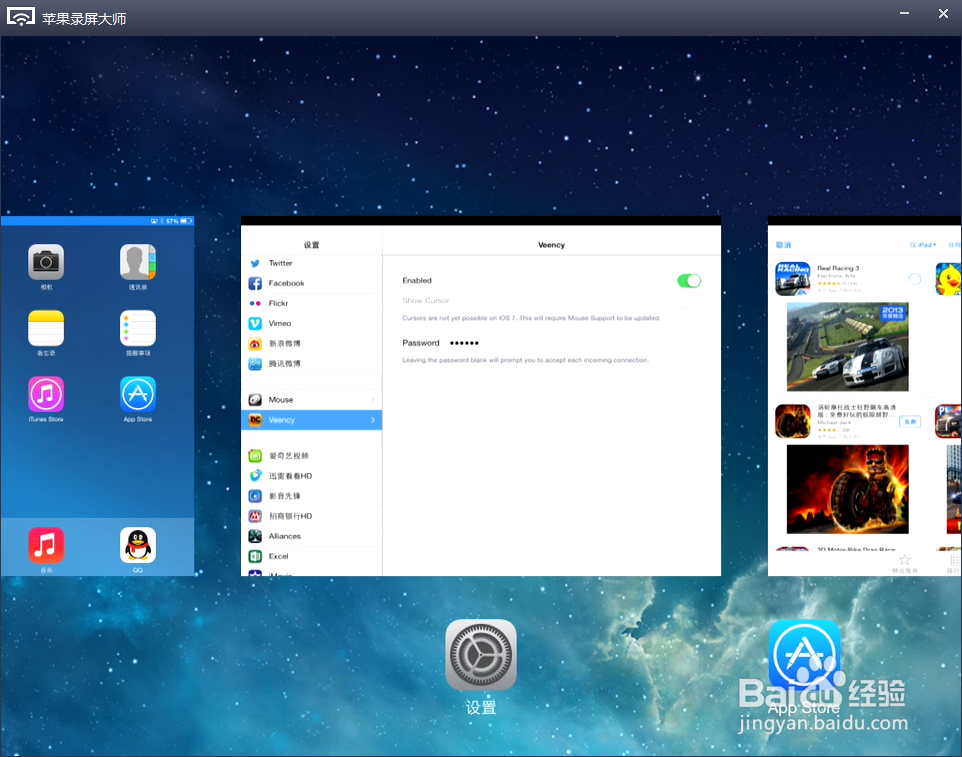Click the Alliances app icon

click(255, 536)
